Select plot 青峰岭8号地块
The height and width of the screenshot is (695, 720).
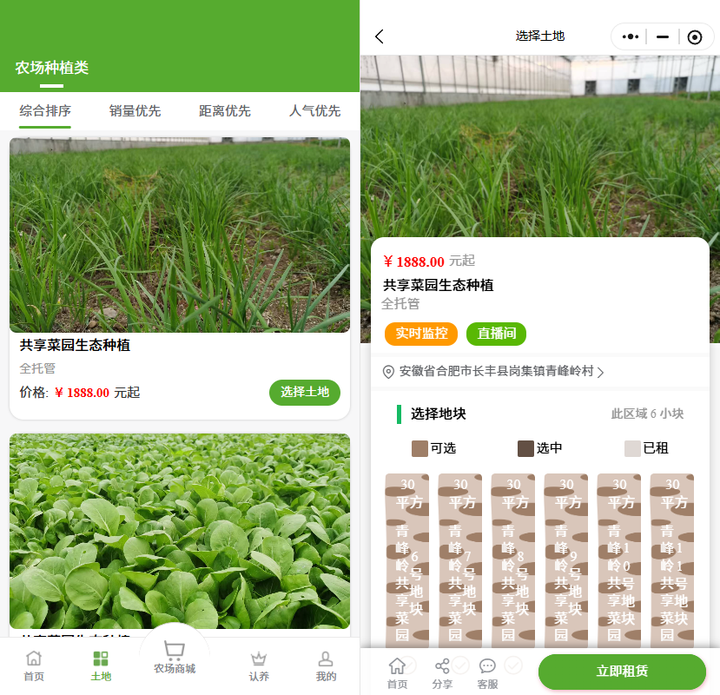[513, 560]
